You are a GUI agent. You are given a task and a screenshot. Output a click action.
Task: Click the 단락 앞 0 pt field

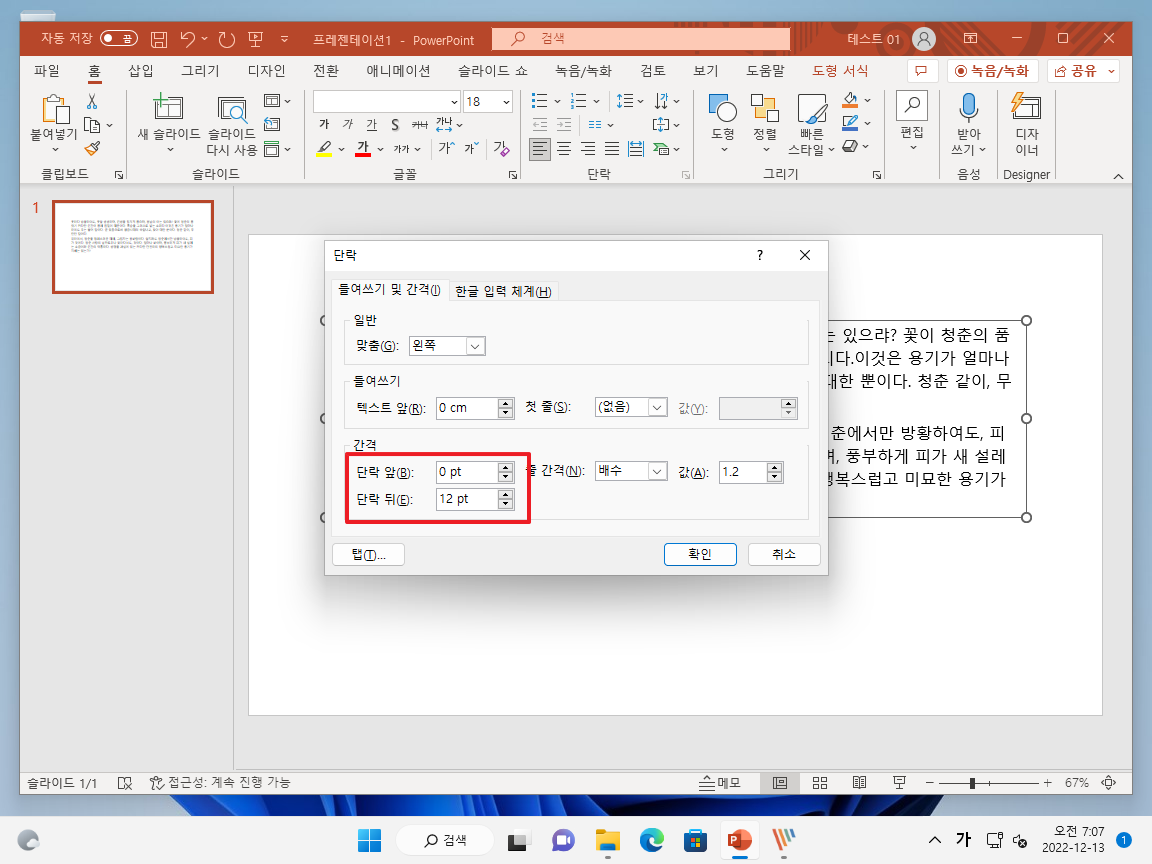click(467, 472)
